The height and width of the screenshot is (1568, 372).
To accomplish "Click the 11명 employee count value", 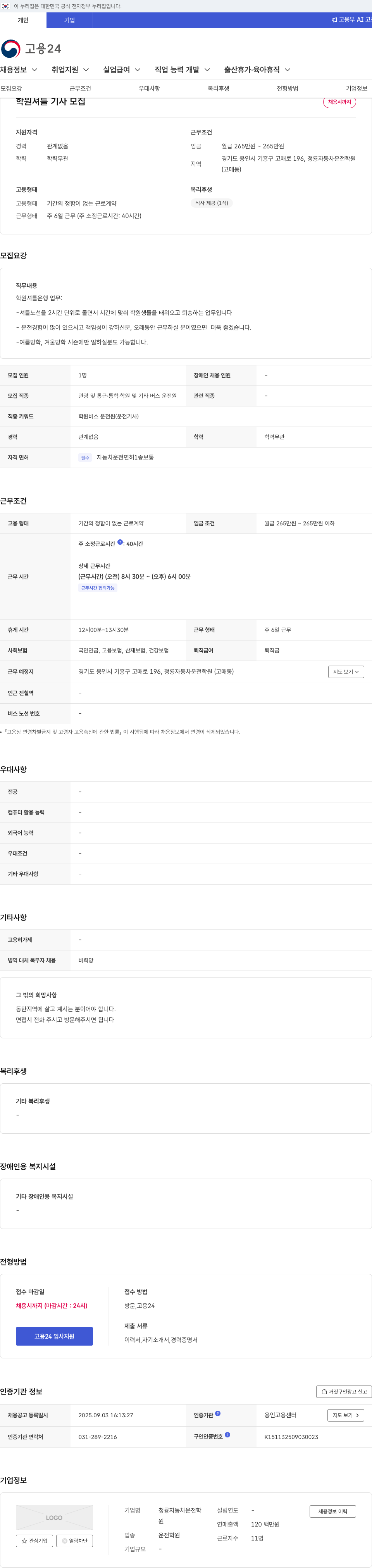I will tap(257, 1538).
